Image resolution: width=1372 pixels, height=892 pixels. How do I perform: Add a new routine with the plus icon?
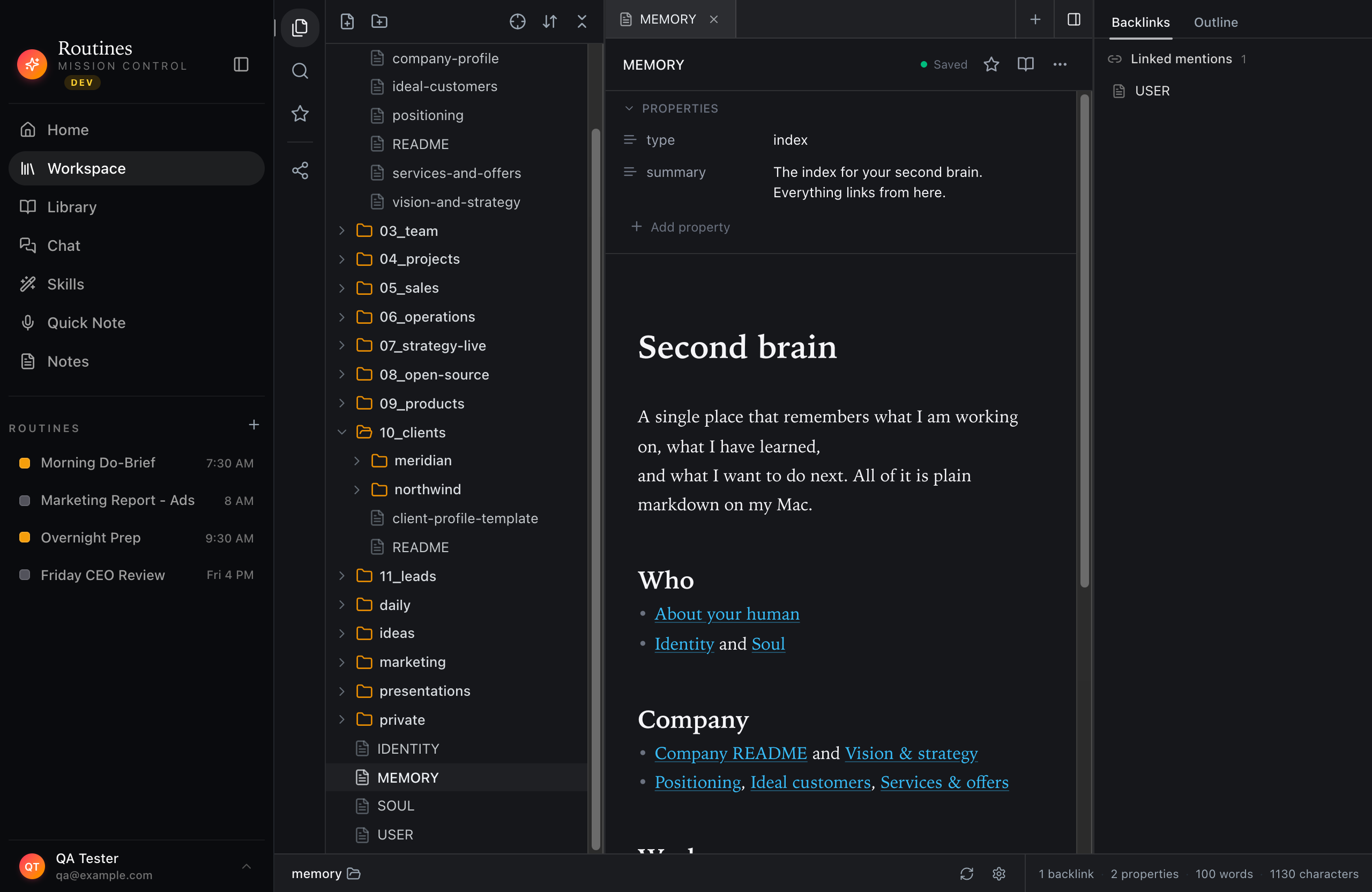(x=253, y=425)
